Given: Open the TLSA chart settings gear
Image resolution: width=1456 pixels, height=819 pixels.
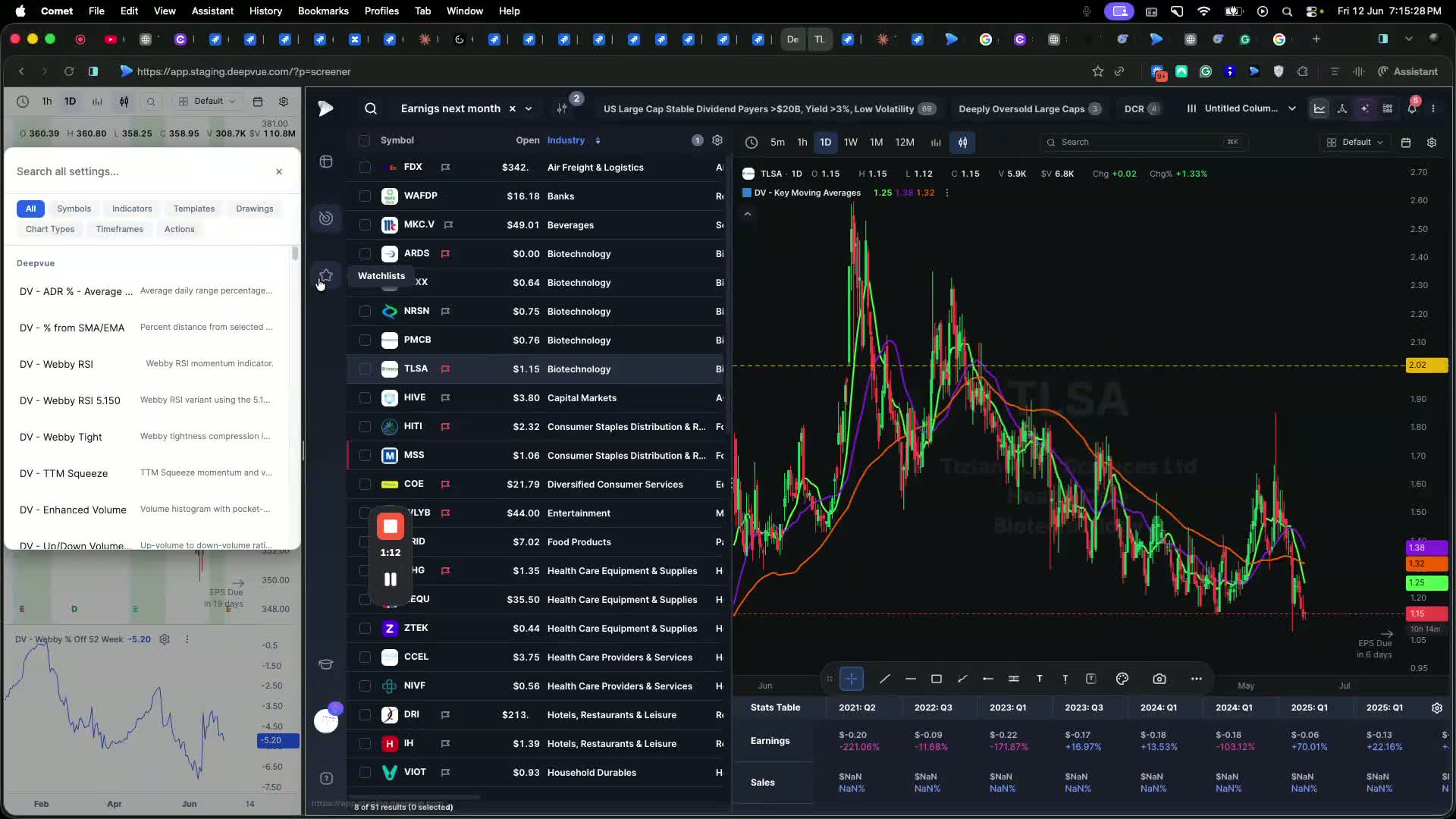Looking at the screenshot, I should click(x=1432, y=143).
